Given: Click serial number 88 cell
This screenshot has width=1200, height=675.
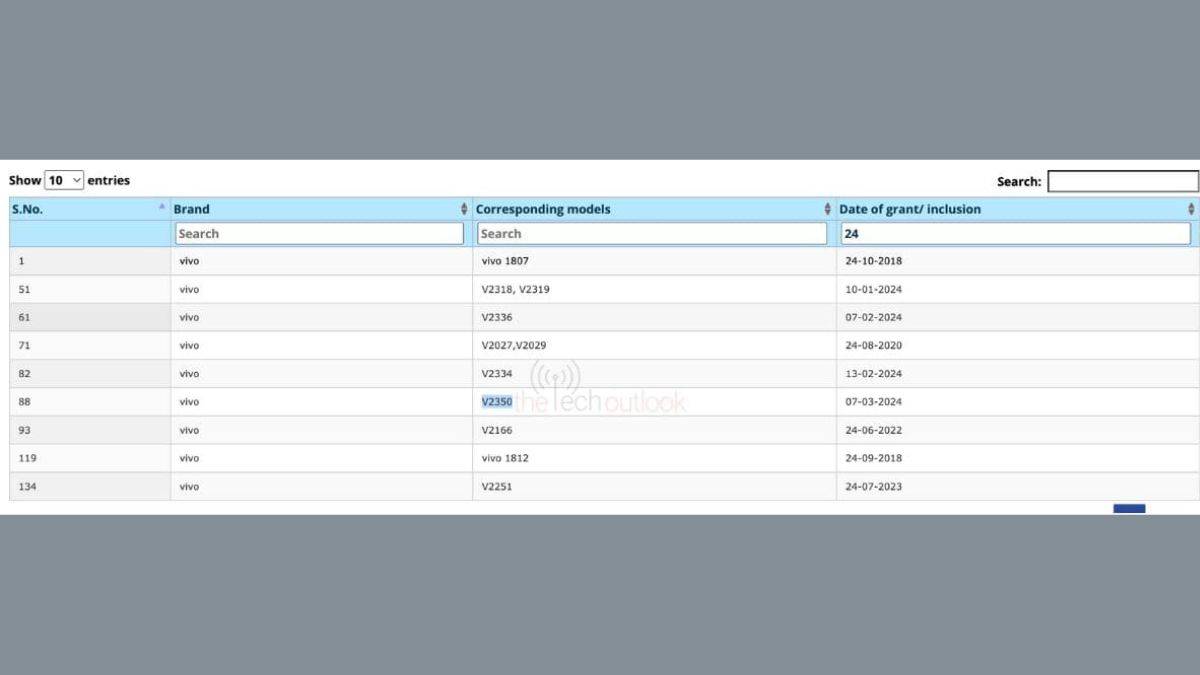Looking at the screenshot, I should pos(90,402).
